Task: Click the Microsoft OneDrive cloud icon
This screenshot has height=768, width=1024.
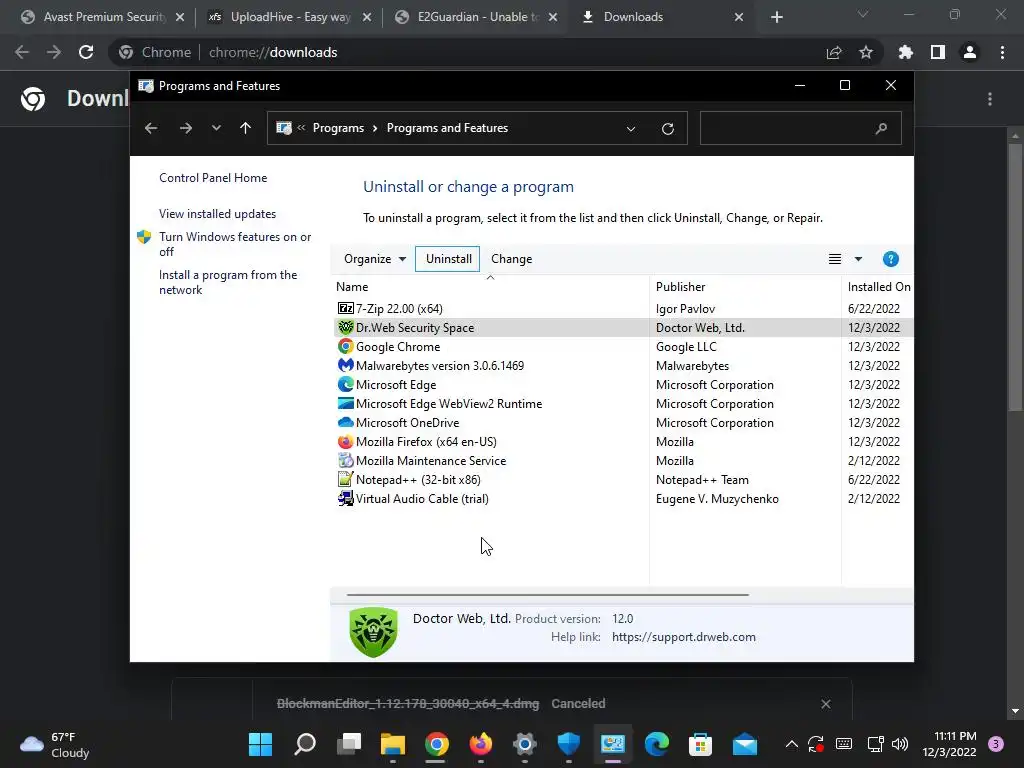Action: 345,422
